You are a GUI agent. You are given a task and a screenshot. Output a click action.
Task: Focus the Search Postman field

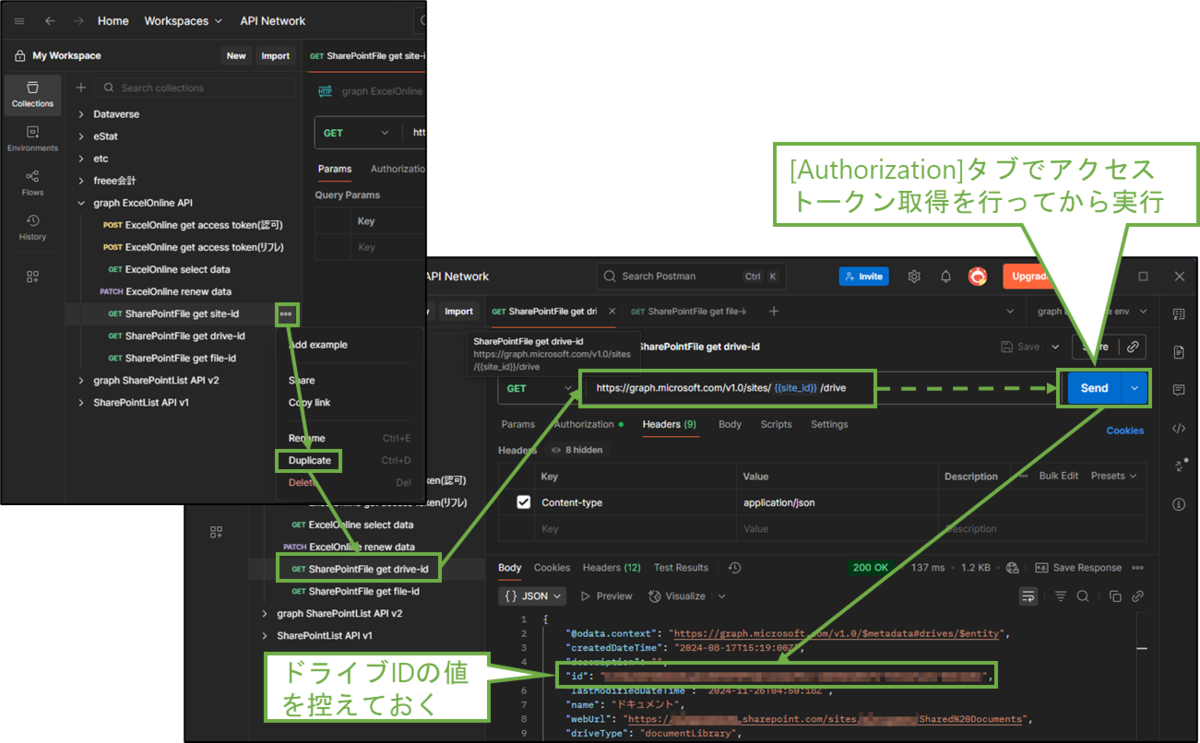(692, 276)
